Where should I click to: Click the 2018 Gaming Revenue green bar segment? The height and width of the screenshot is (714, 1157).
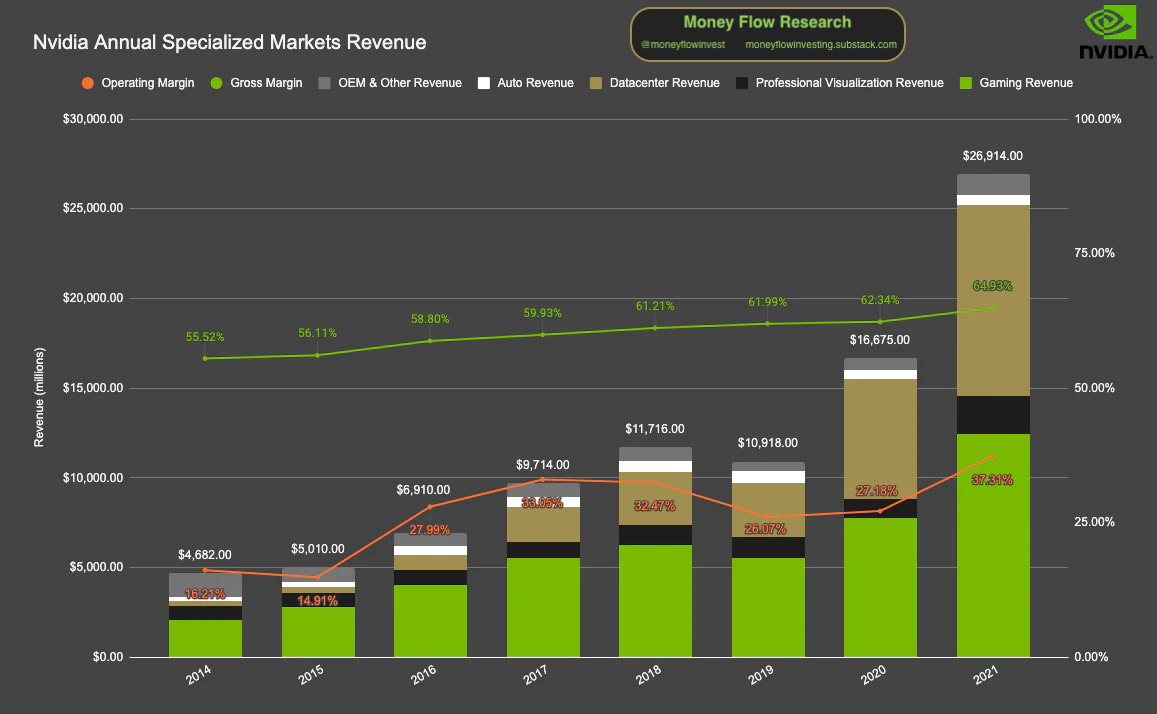655,600
